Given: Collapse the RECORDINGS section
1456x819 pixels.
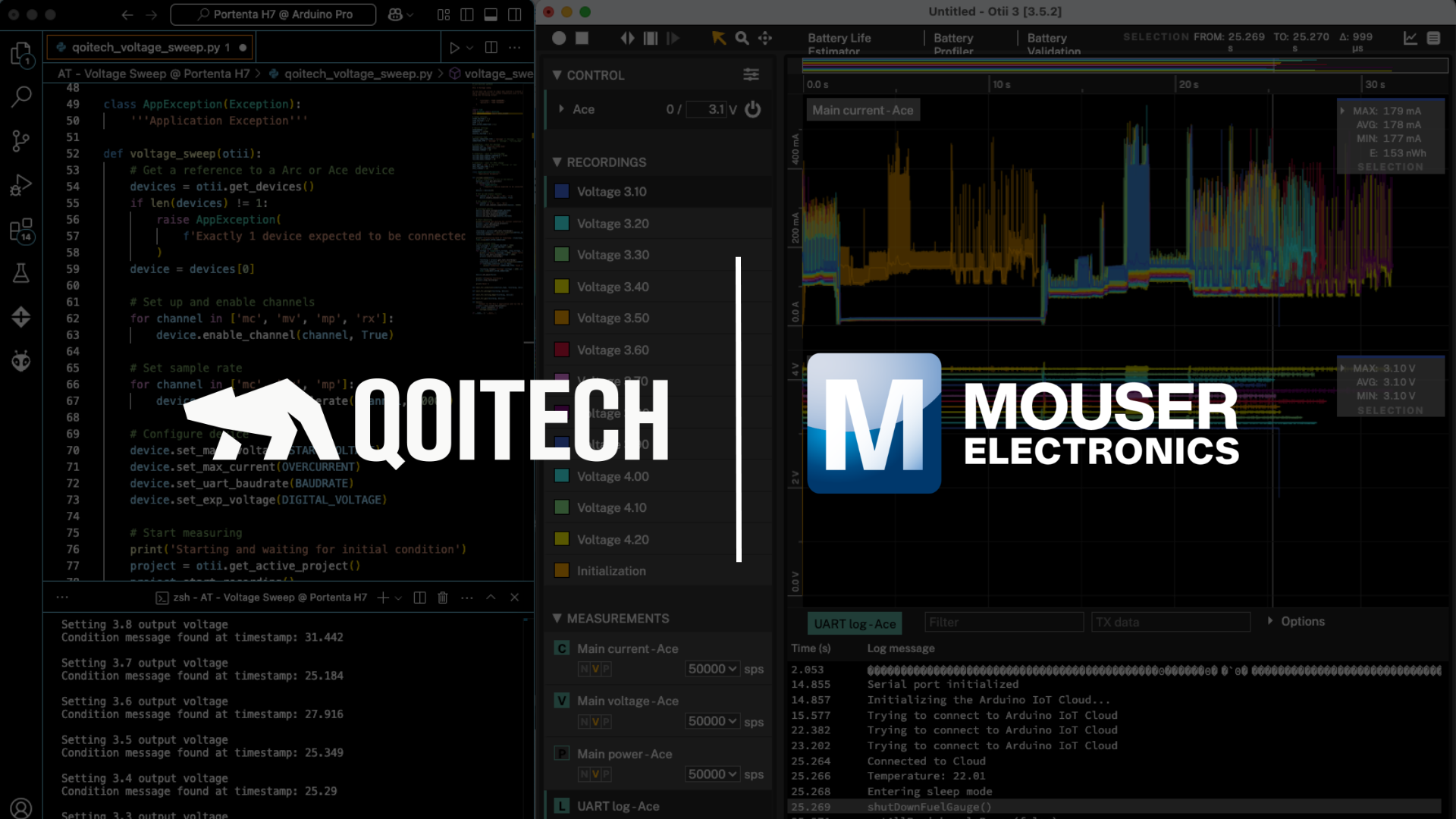Looking at the screenshot, I should tap(557, 162).
